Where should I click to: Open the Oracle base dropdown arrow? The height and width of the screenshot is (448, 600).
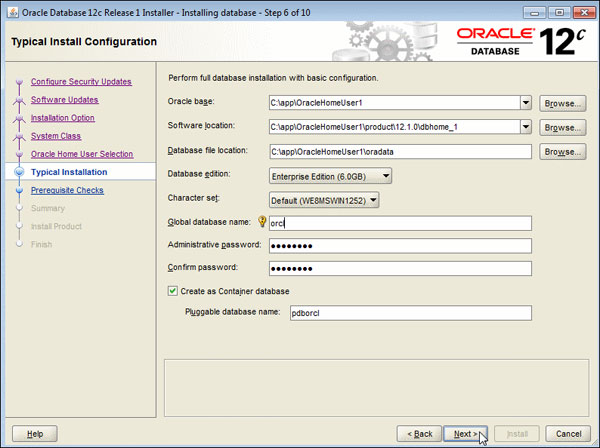pyautogui.click(x=526, y=103)
